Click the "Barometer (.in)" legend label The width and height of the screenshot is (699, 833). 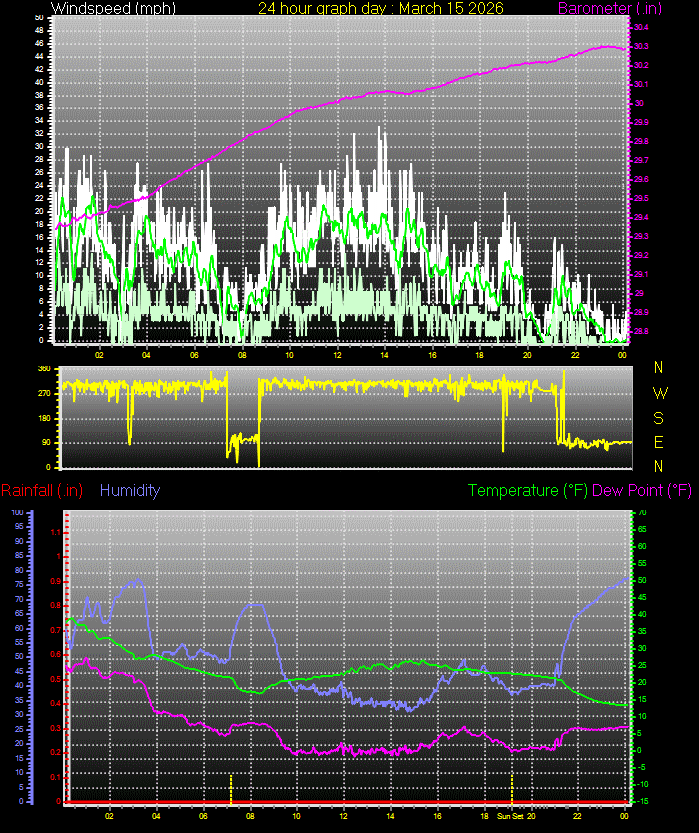tap(610, 8)
